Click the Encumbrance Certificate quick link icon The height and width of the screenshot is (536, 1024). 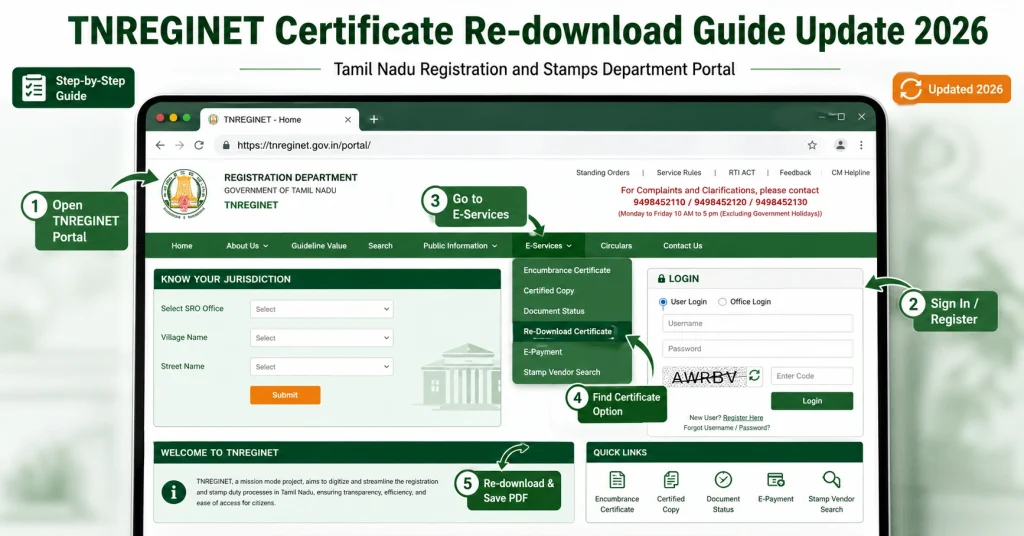coord(616,480)
